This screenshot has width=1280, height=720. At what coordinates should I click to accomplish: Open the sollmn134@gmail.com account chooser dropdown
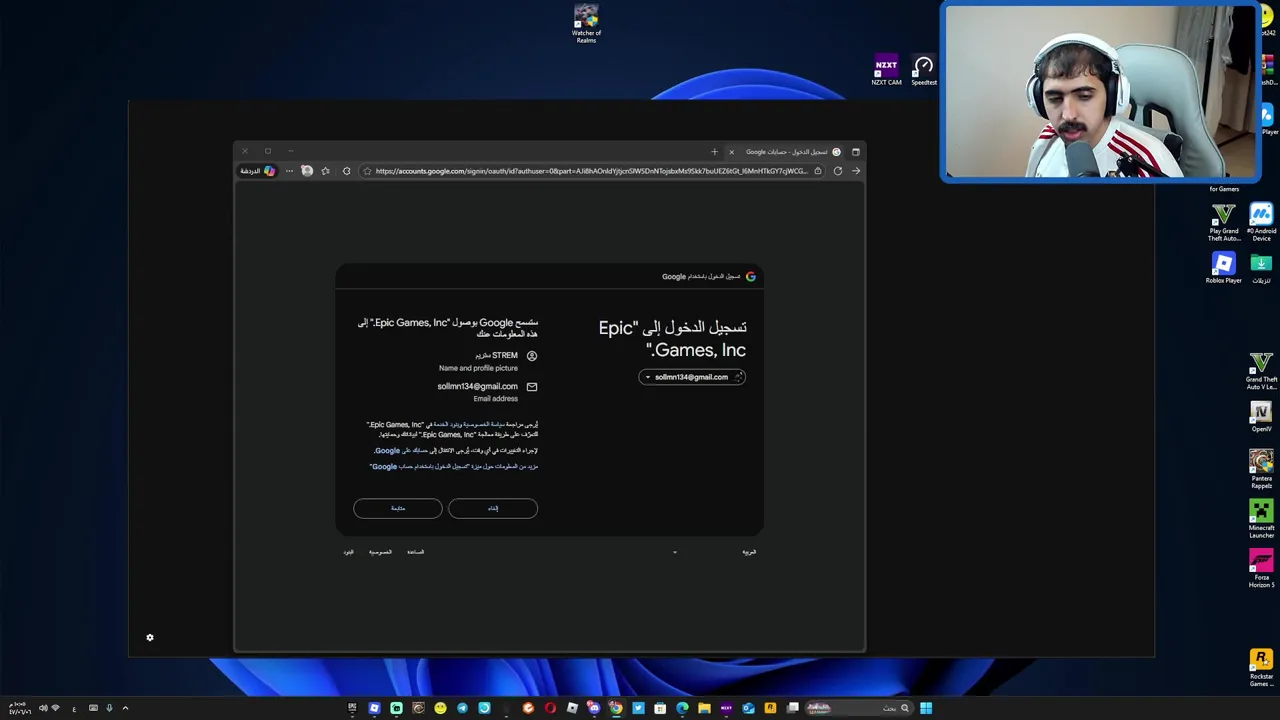692,377
